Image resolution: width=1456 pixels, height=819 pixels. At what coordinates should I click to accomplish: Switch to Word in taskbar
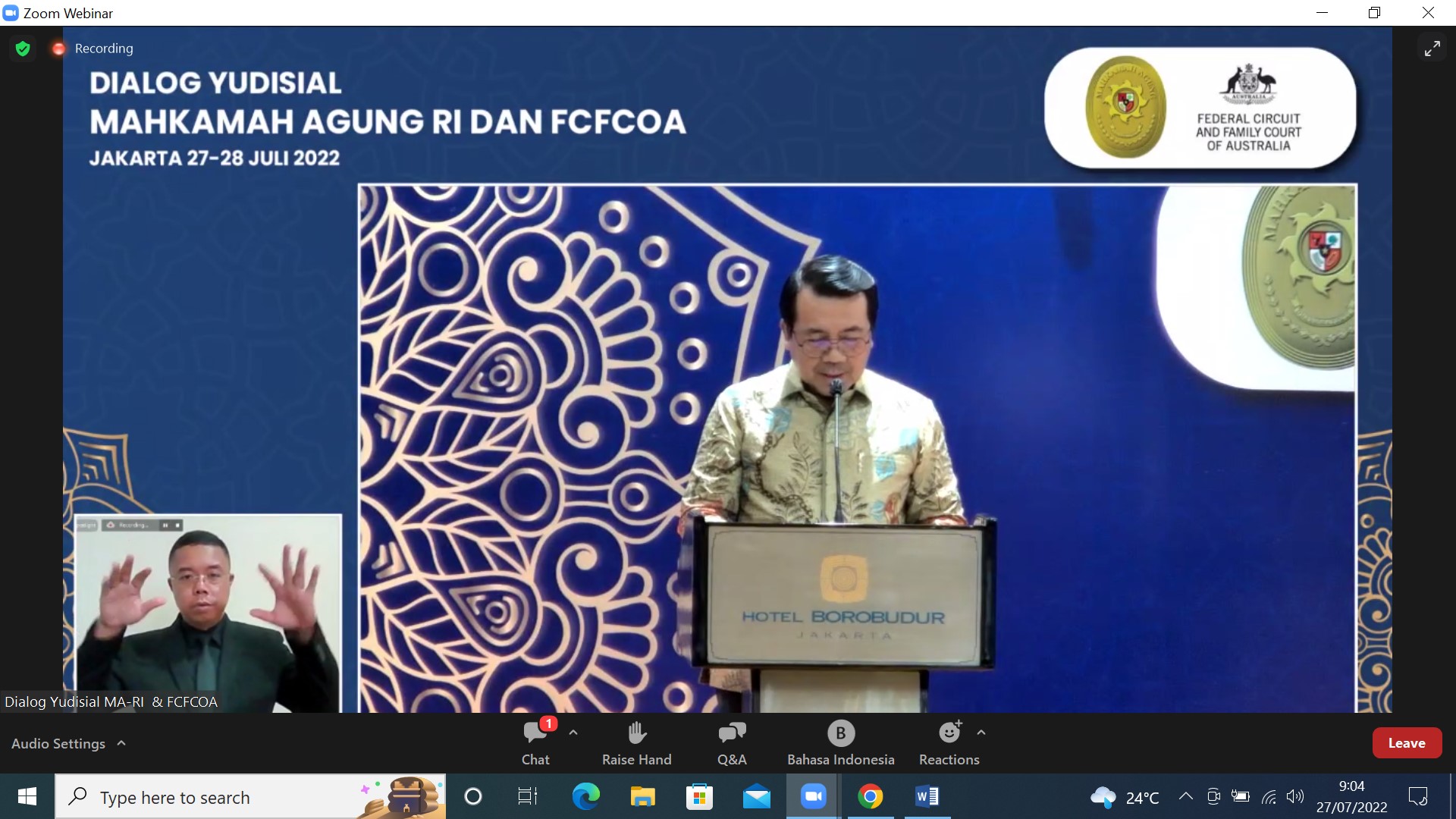click(927, 796)
